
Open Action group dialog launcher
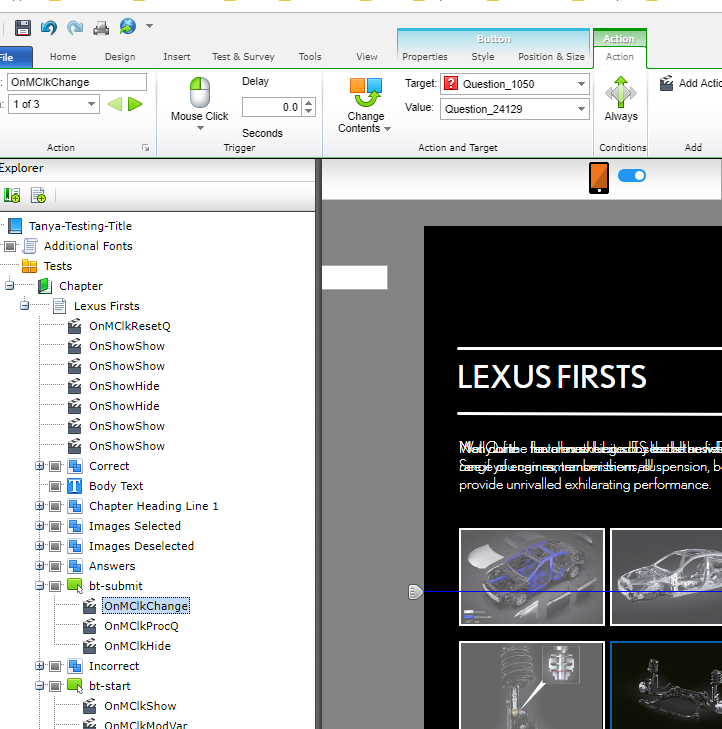click(x=146, y=148)
